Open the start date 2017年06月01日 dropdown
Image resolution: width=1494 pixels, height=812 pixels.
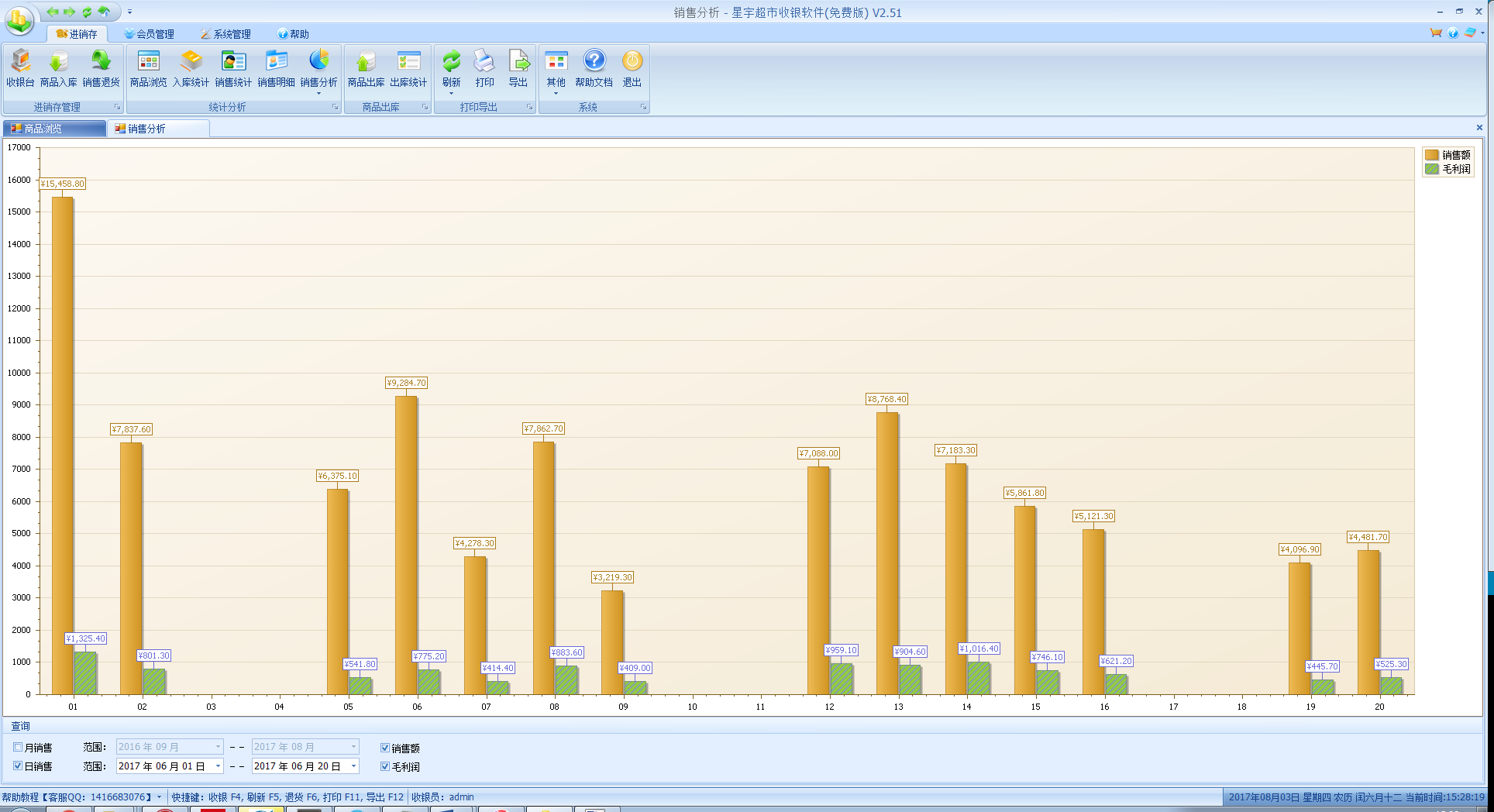218,766
